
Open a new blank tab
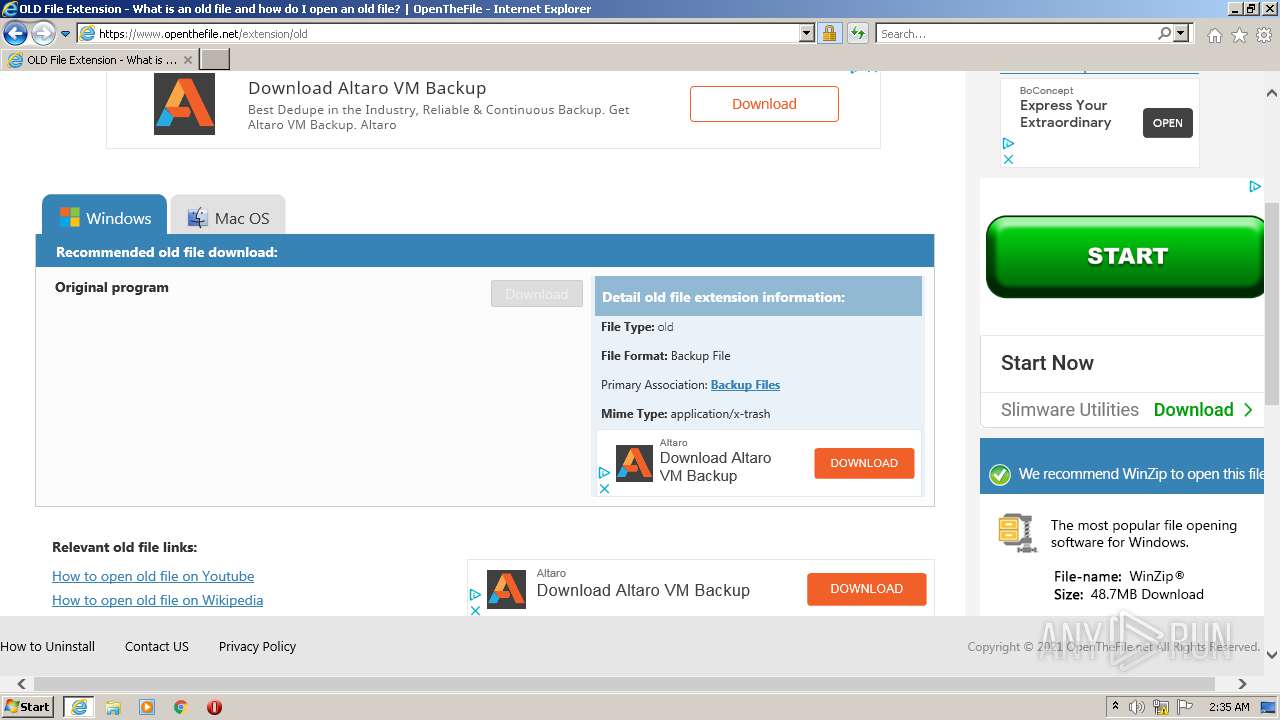pyautogui.click(x=215, y=60)
